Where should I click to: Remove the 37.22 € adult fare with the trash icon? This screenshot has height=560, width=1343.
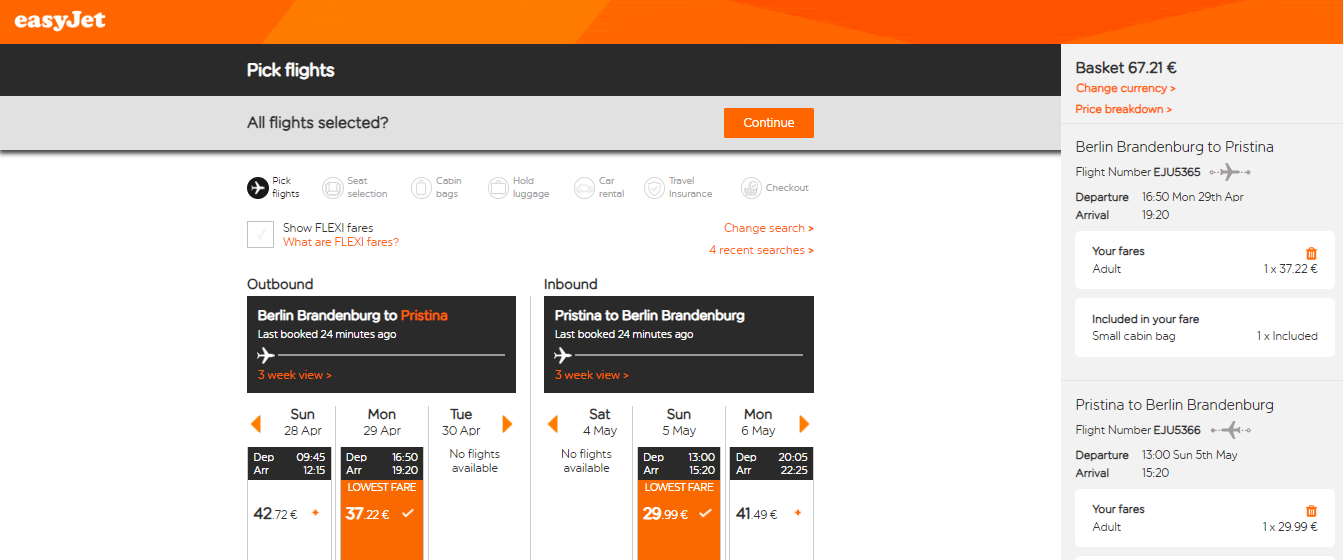click(x=1311, y=254)
